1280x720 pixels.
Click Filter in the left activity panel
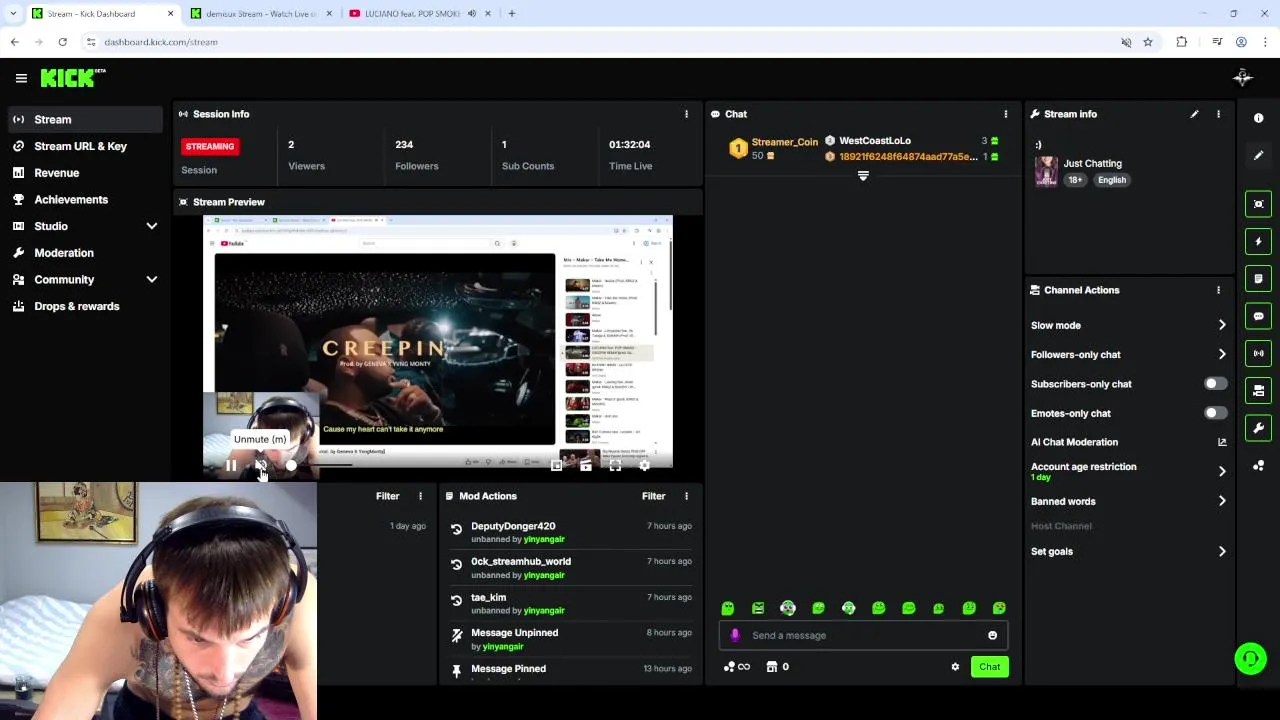click(387, 496)
